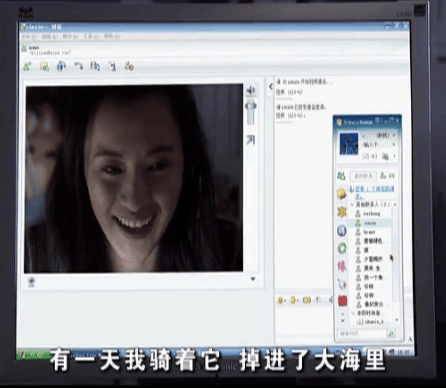The image size is (446, 388).
Task: Collapse the second contact group at bottom
Action: 353,313
